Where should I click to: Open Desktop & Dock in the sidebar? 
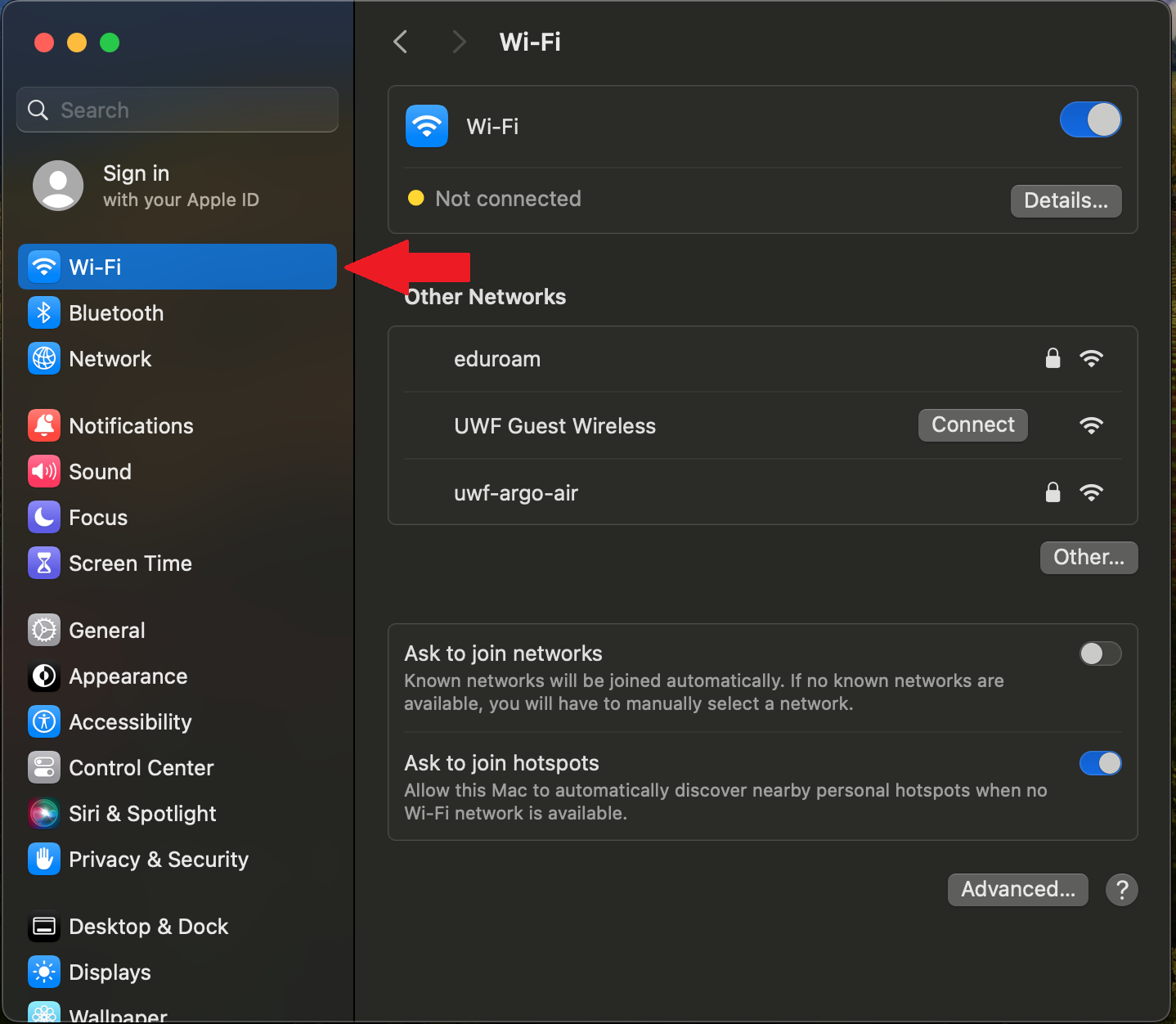(177, 926)
